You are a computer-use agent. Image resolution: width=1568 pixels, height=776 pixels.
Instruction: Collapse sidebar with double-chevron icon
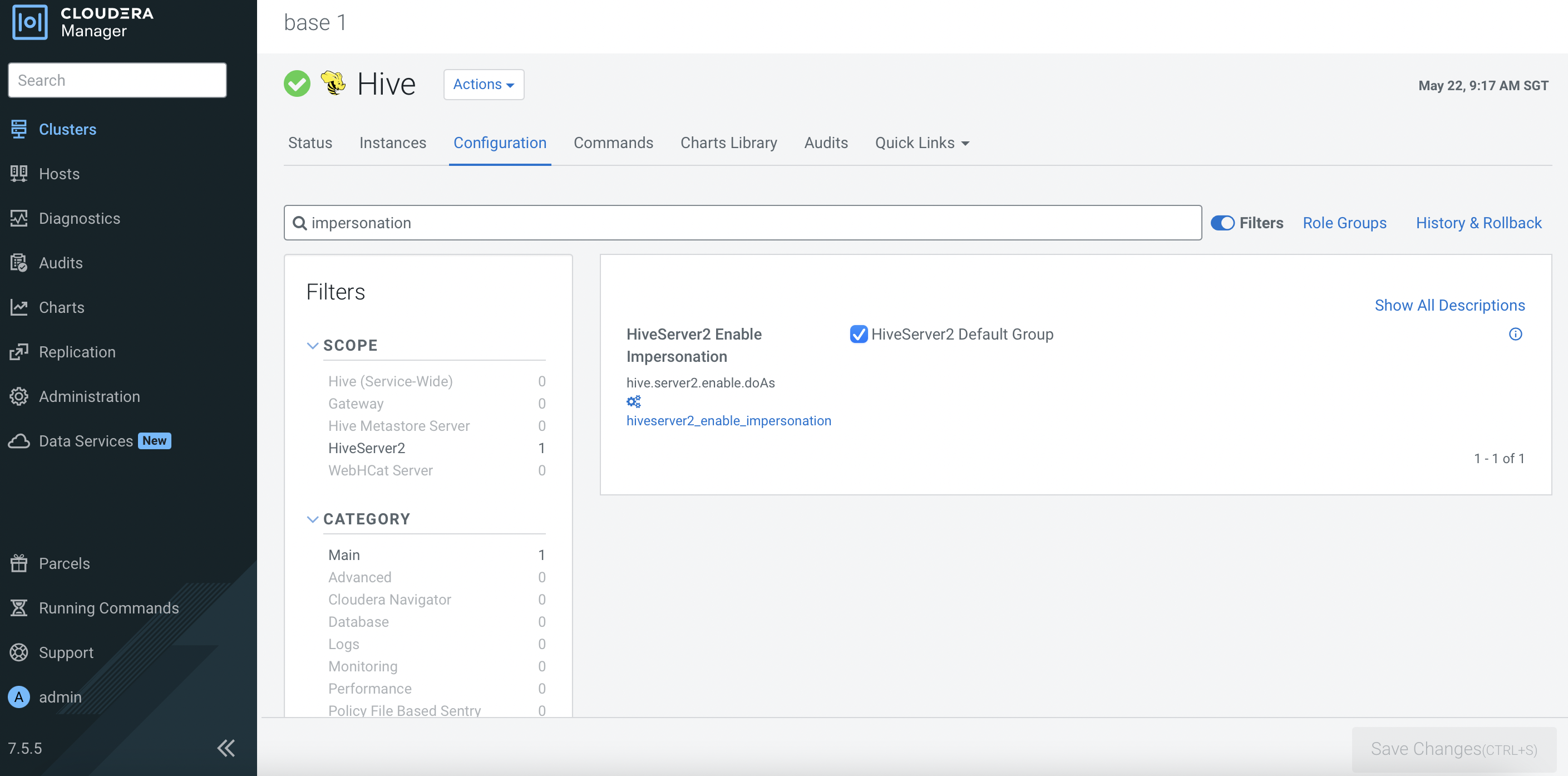tap(226, 748)
